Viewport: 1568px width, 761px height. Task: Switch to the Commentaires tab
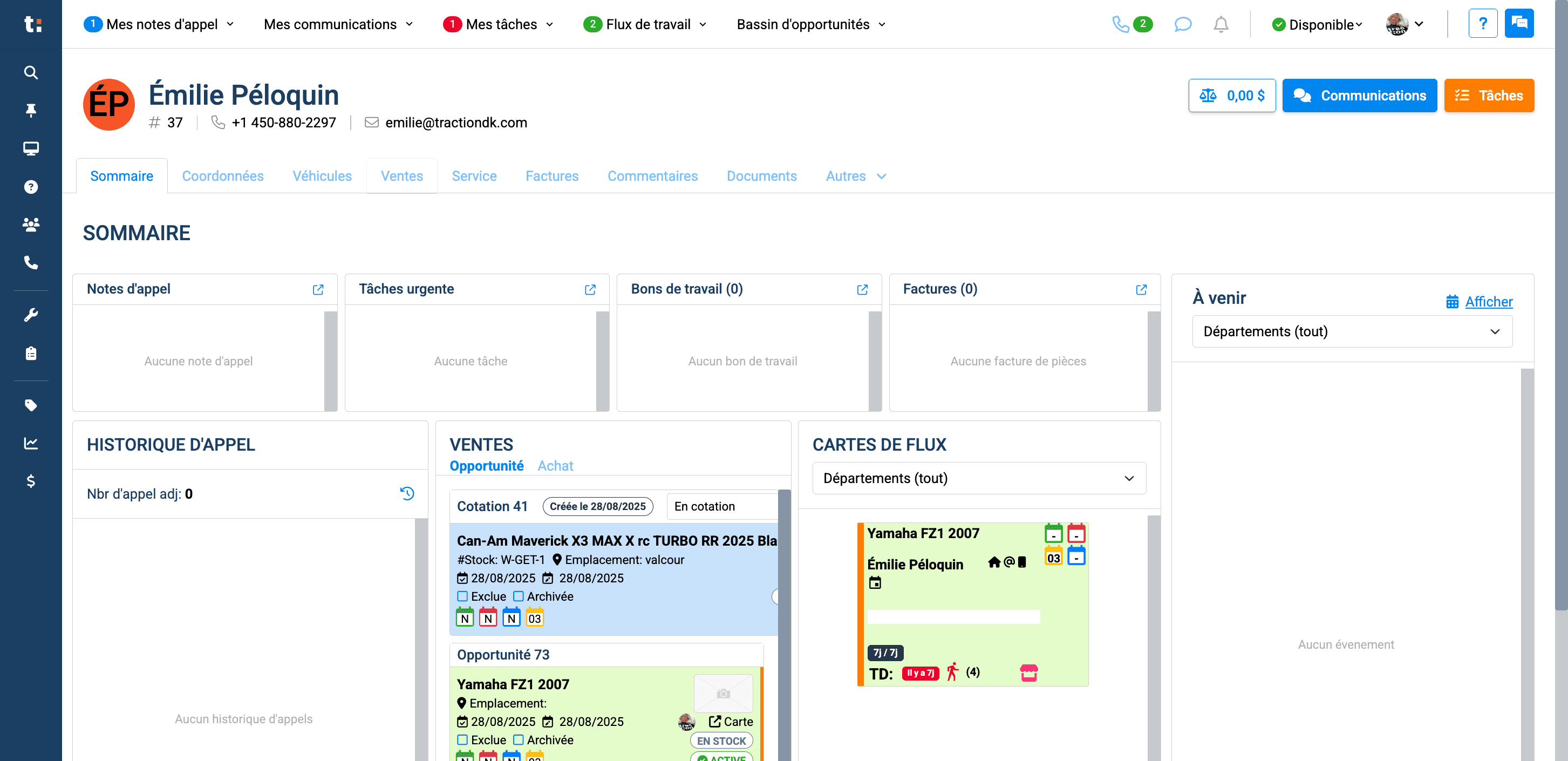652,176
